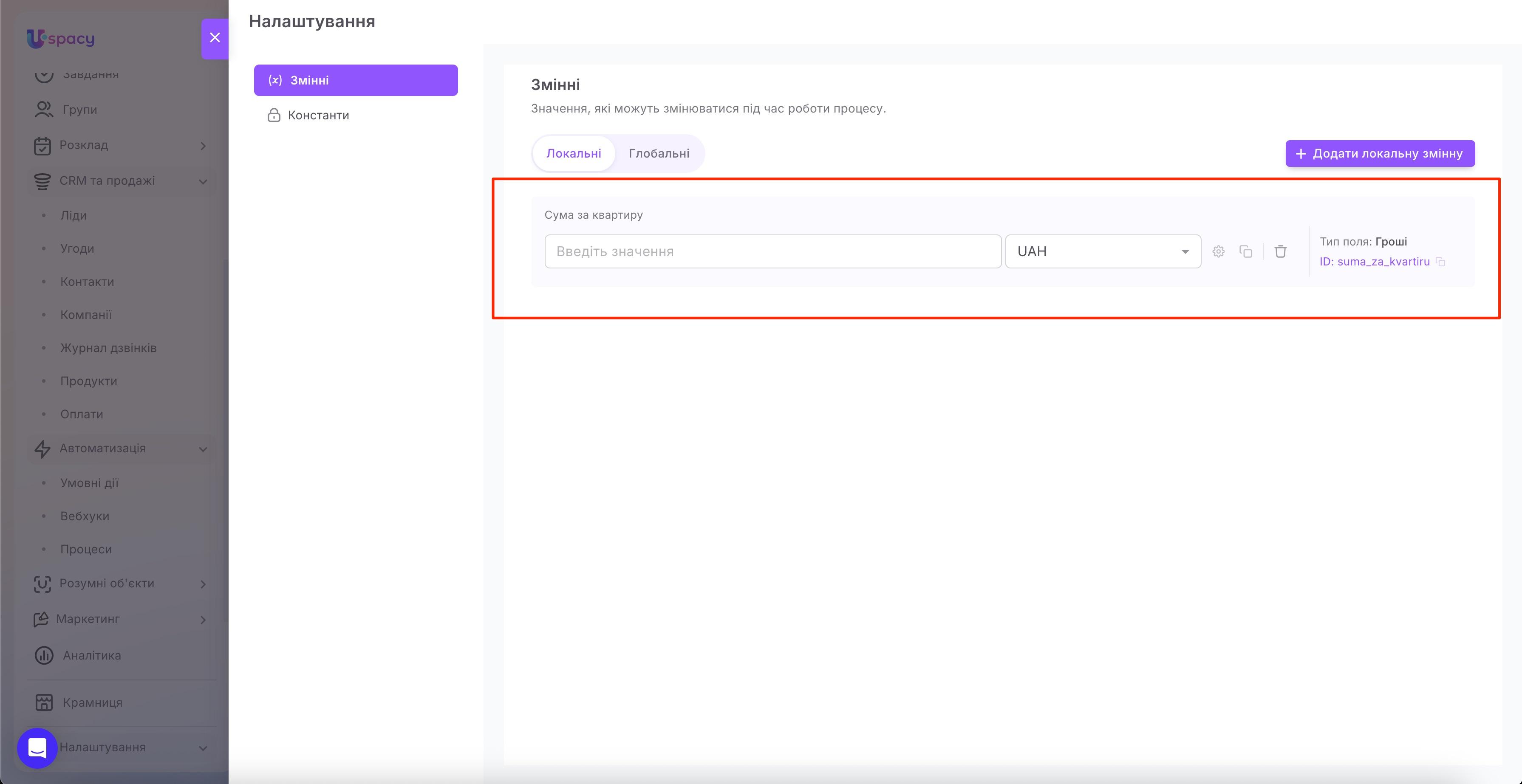1522x784 pixels.
Task: Open Контакти in the sidebar
Action: click(x=87, y=282)
